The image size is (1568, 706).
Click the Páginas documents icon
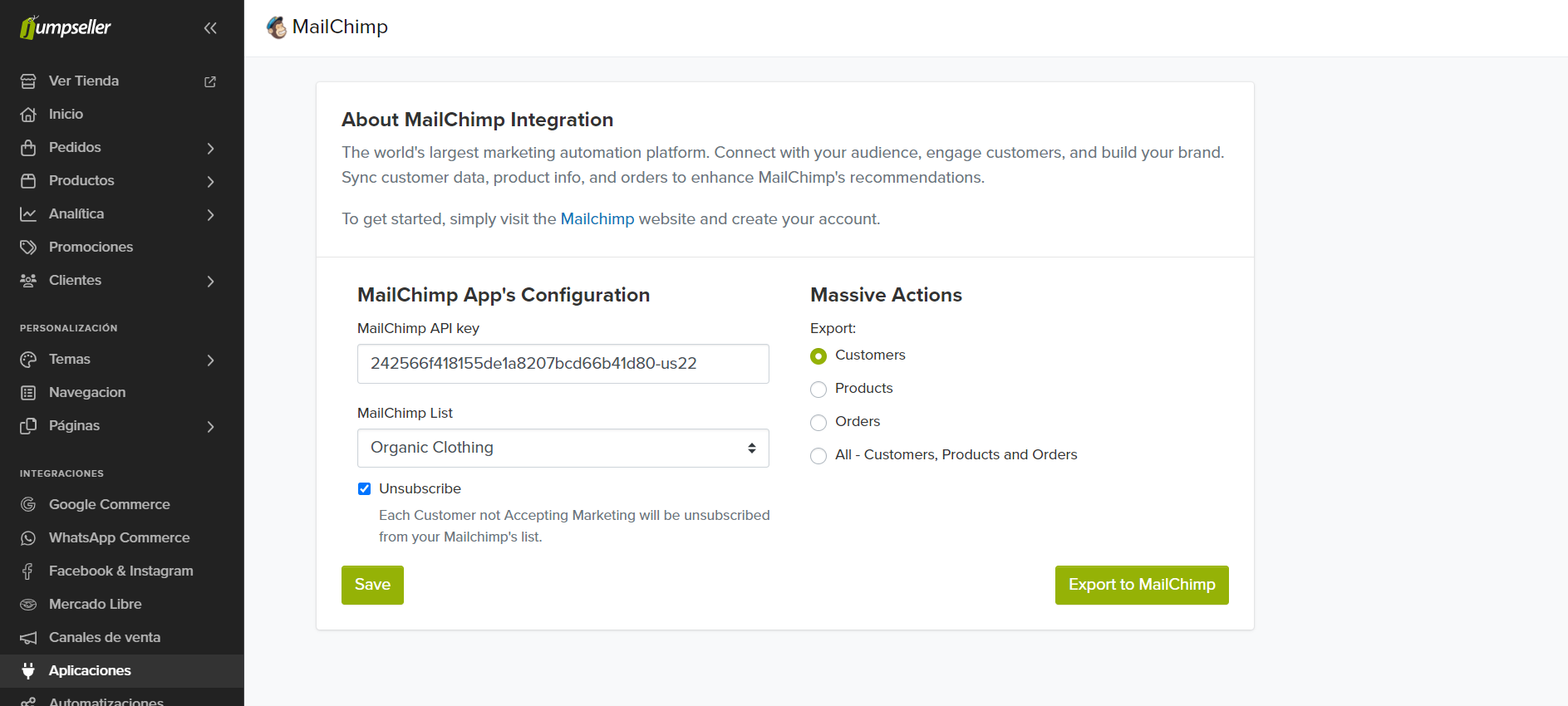click(x=28, y=426)
